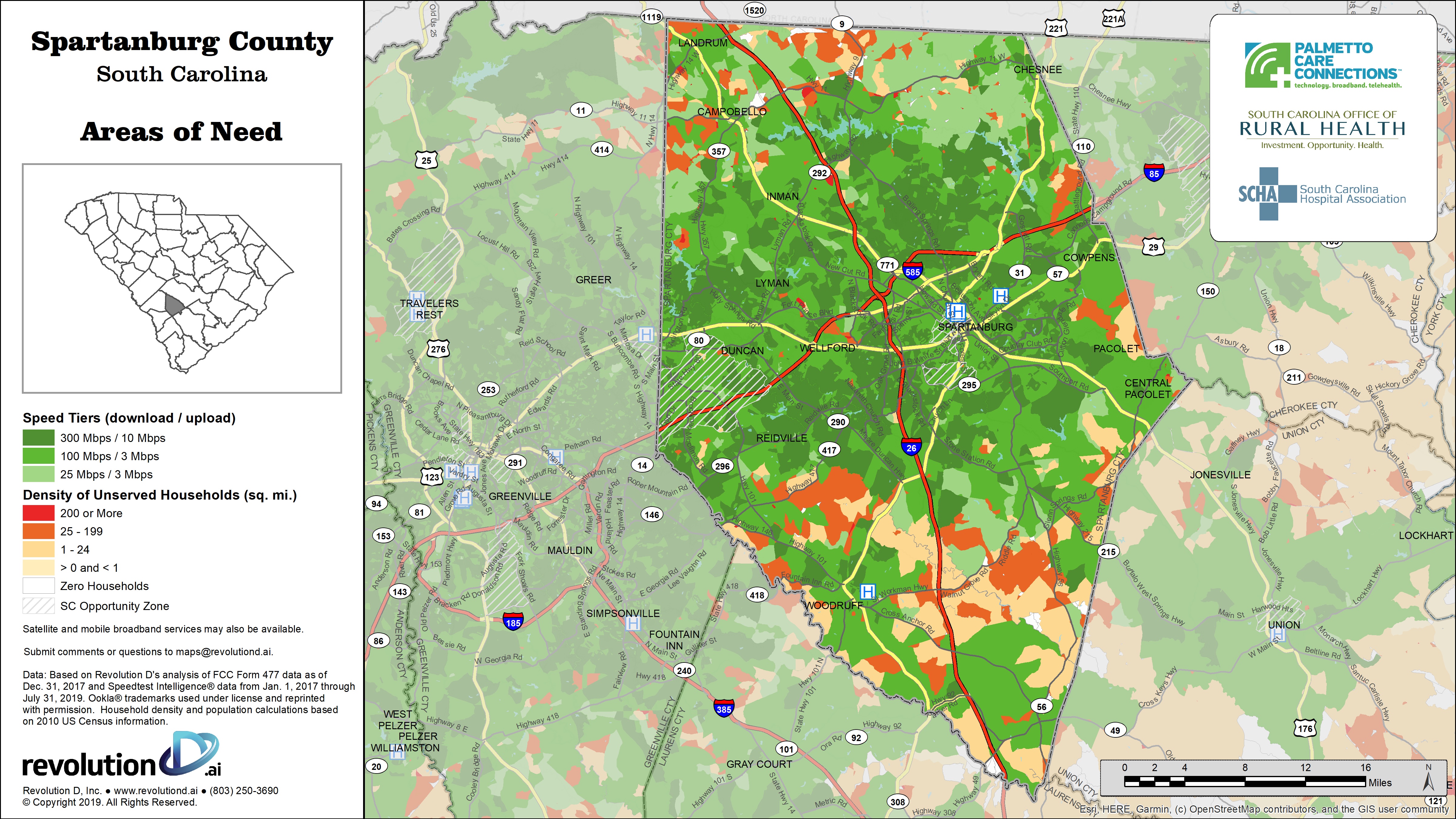1456x819 pixels.
Task: Click the Interstate 26 shield
Action: 911,448
